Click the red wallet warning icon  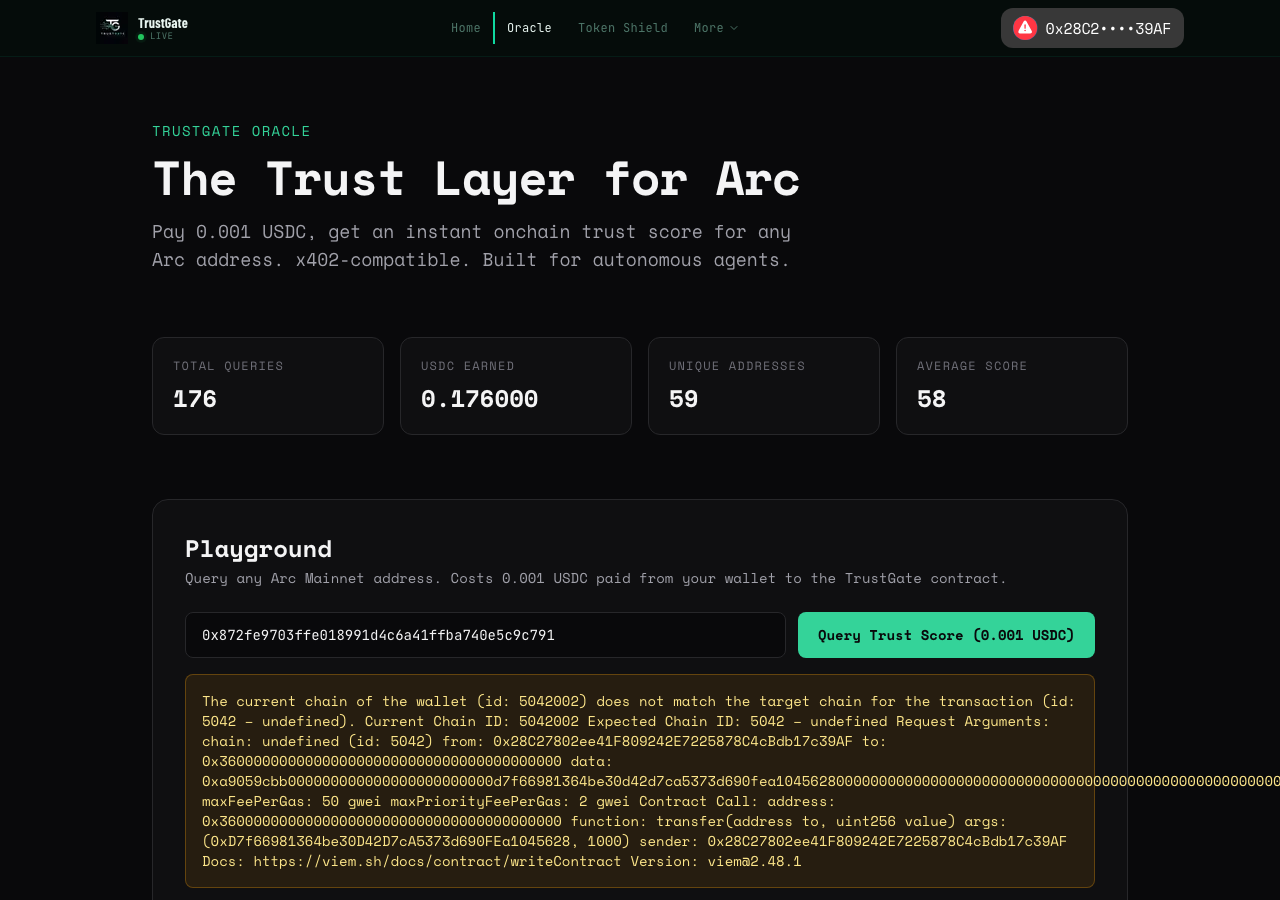(1025, 28)
